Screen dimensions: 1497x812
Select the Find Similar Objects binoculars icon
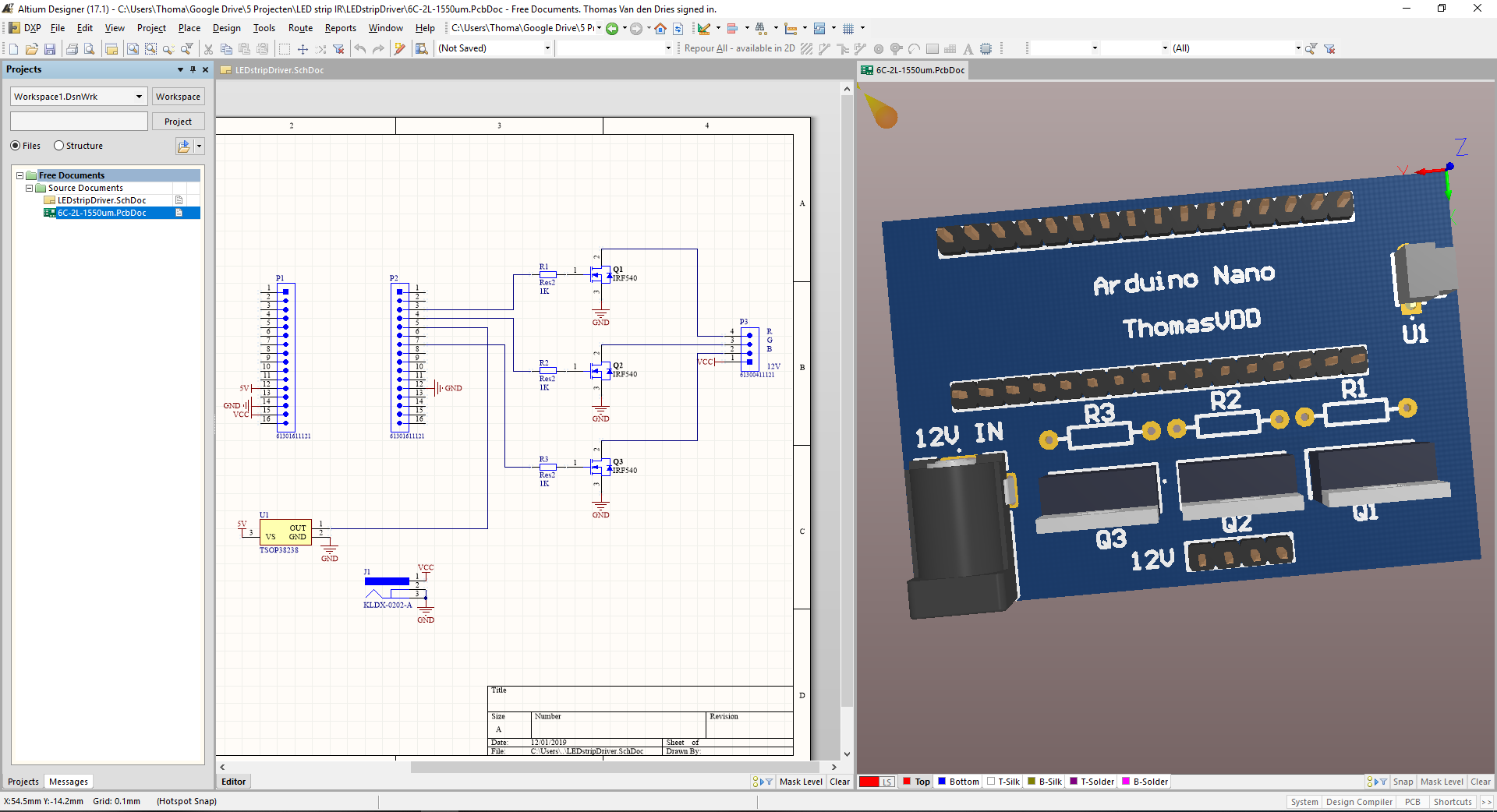pyautogui.click(x=762, y=28)
